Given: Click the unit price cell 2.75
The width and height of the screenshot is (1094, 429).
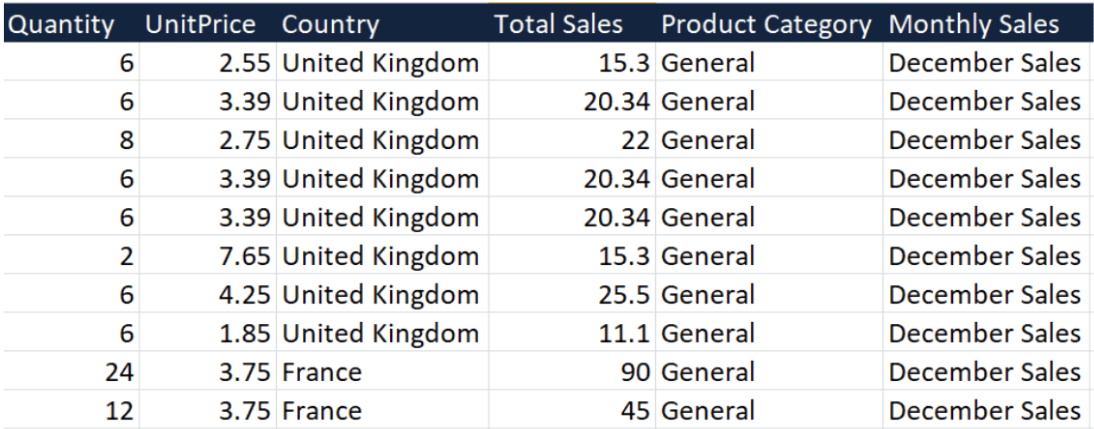Looking at the screenshot, I should [243, 140].
